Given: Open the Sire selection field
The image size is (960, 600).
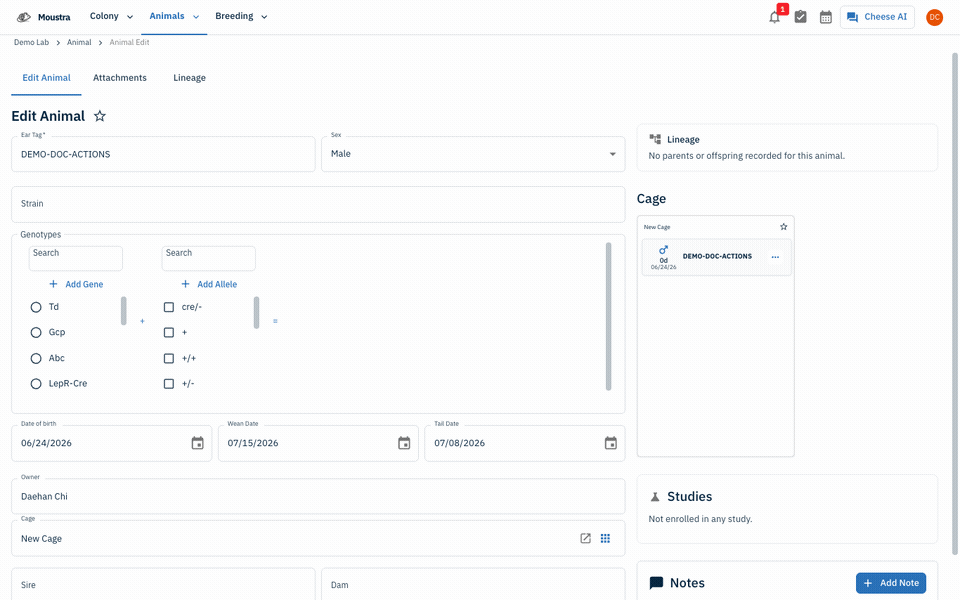Looking at the screenshot, I should pos(163,585).
